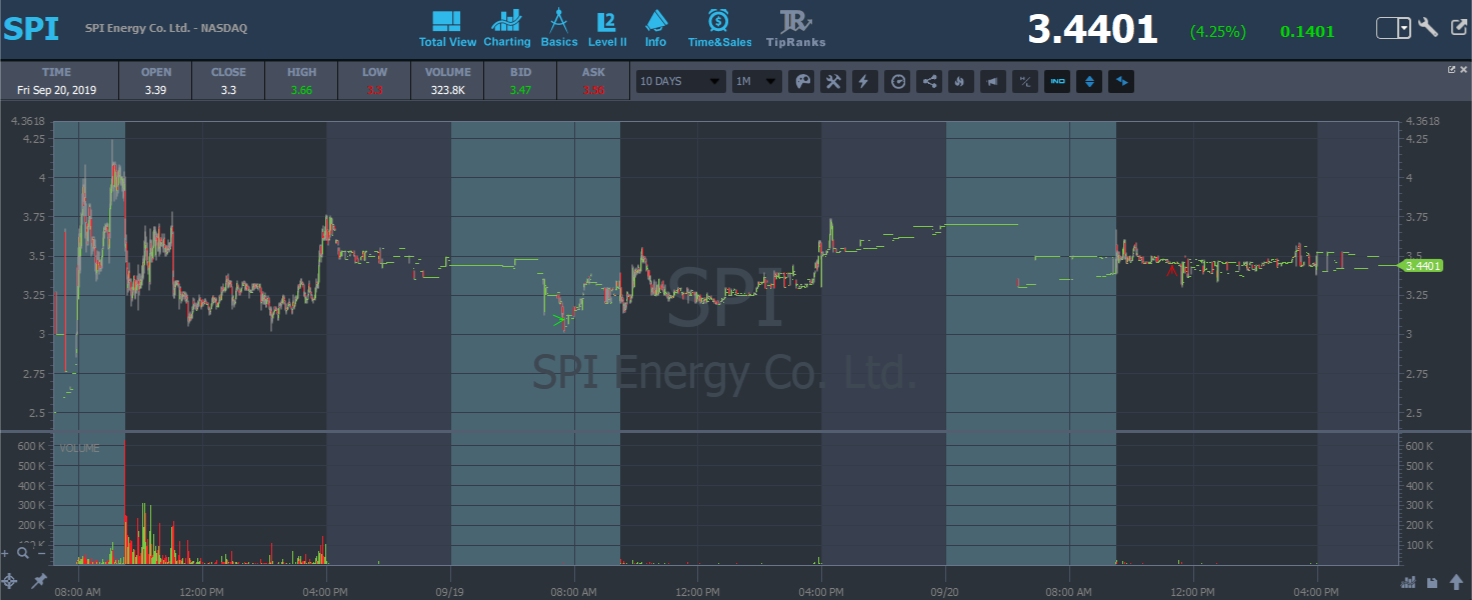This screenshot has height=600, width=1472.
Task: Expand the 10 DAYS range dropdown
Action: tap(680, 82)
